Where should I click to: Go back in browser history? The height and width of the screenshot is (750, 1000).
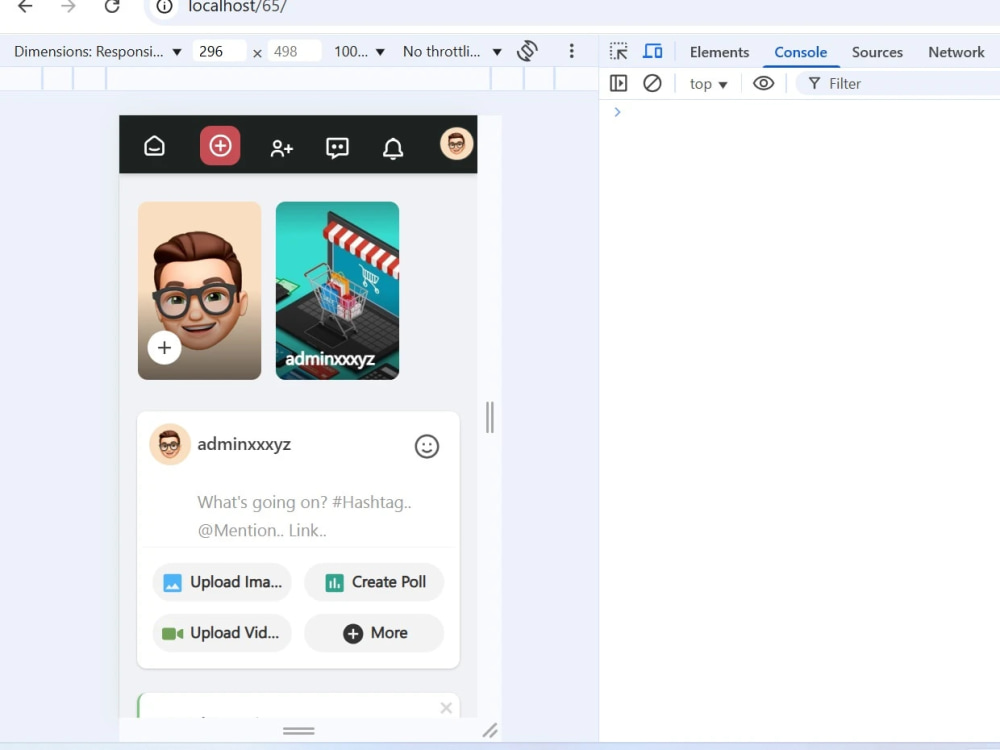pyautogui.click(x=25, y=6)
